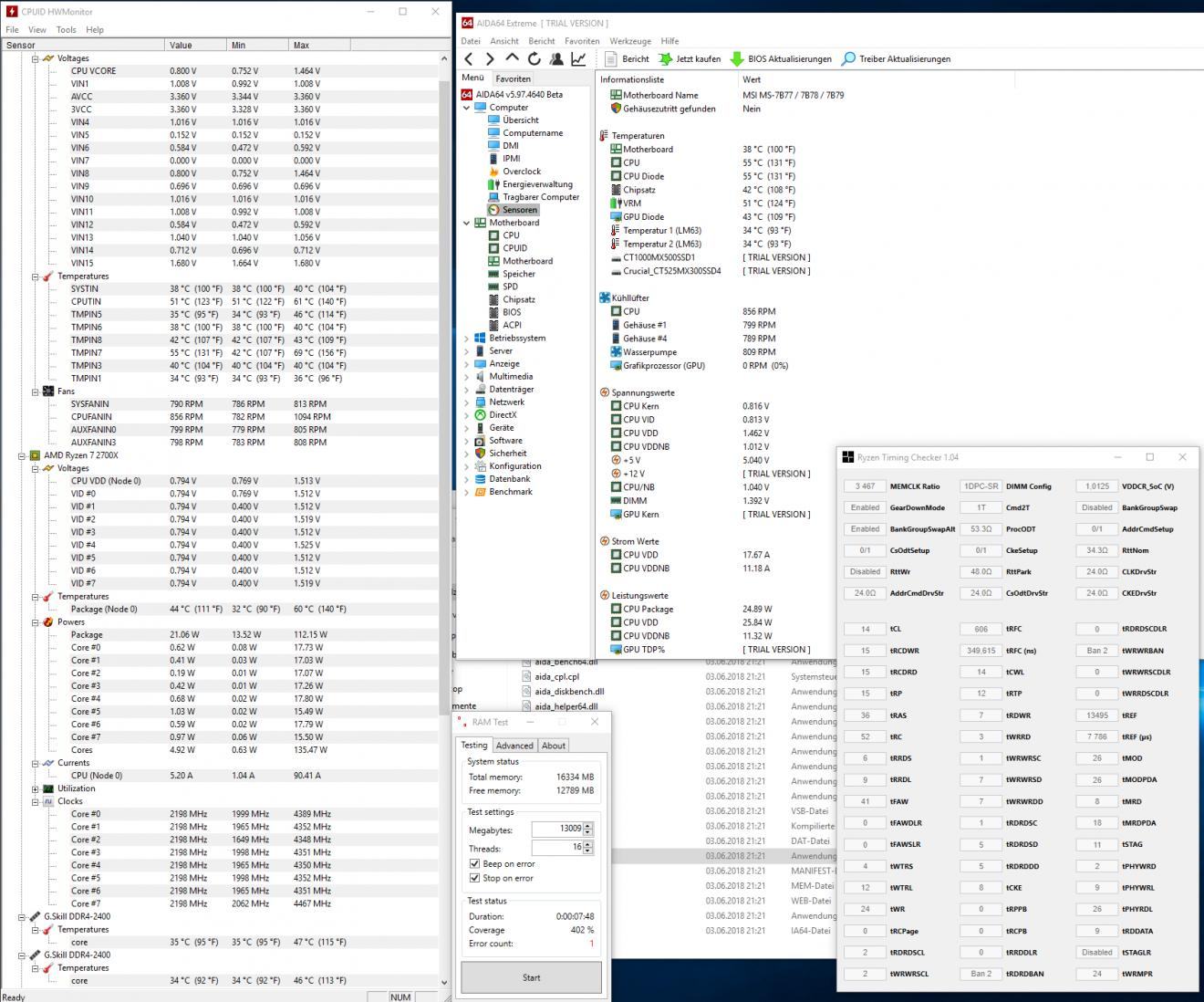Click Treiber Aktualisierungen label

905,59
